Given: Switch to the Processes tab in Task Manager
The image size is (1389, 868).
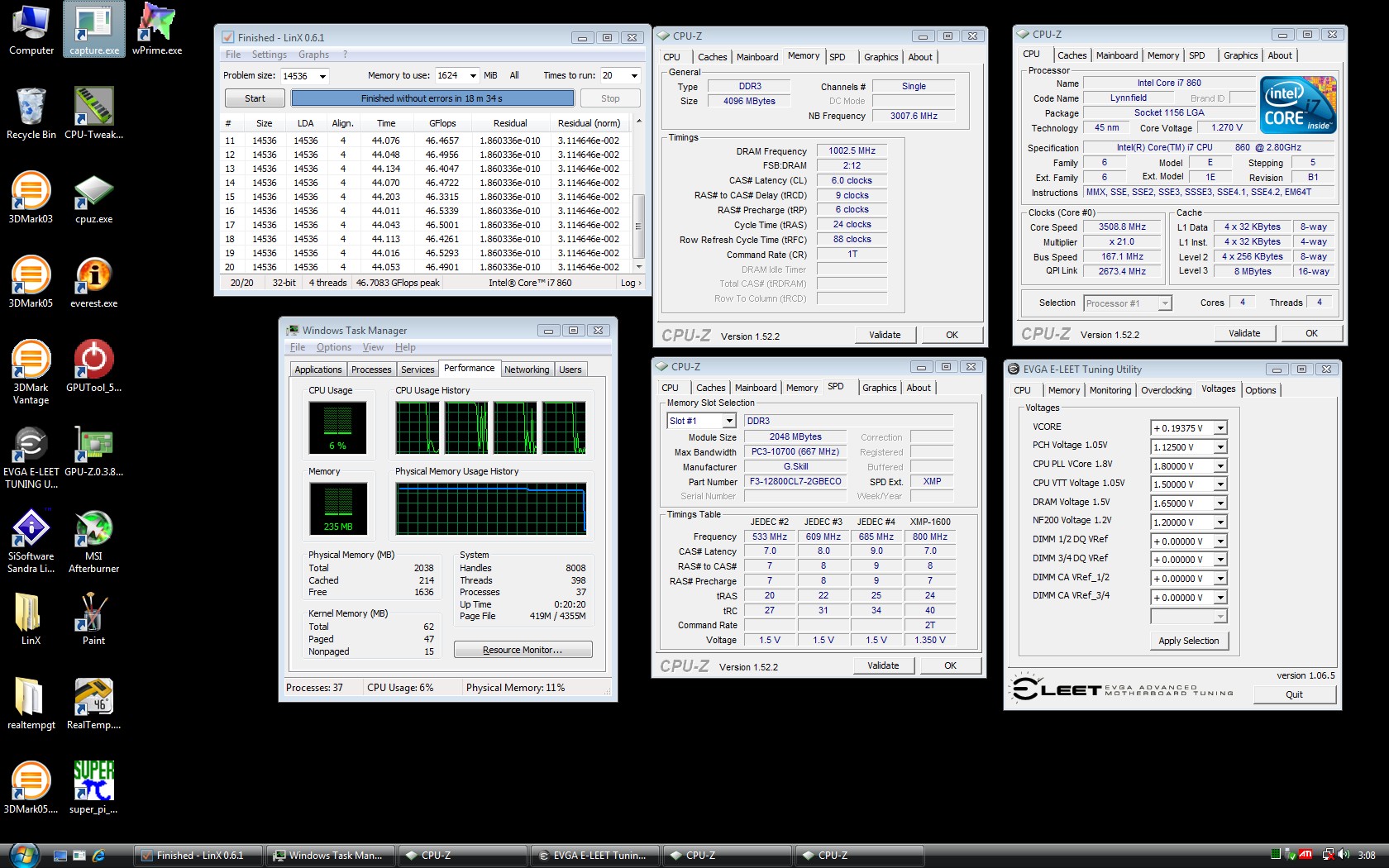Looking at the screenshot, I should 371,370.
